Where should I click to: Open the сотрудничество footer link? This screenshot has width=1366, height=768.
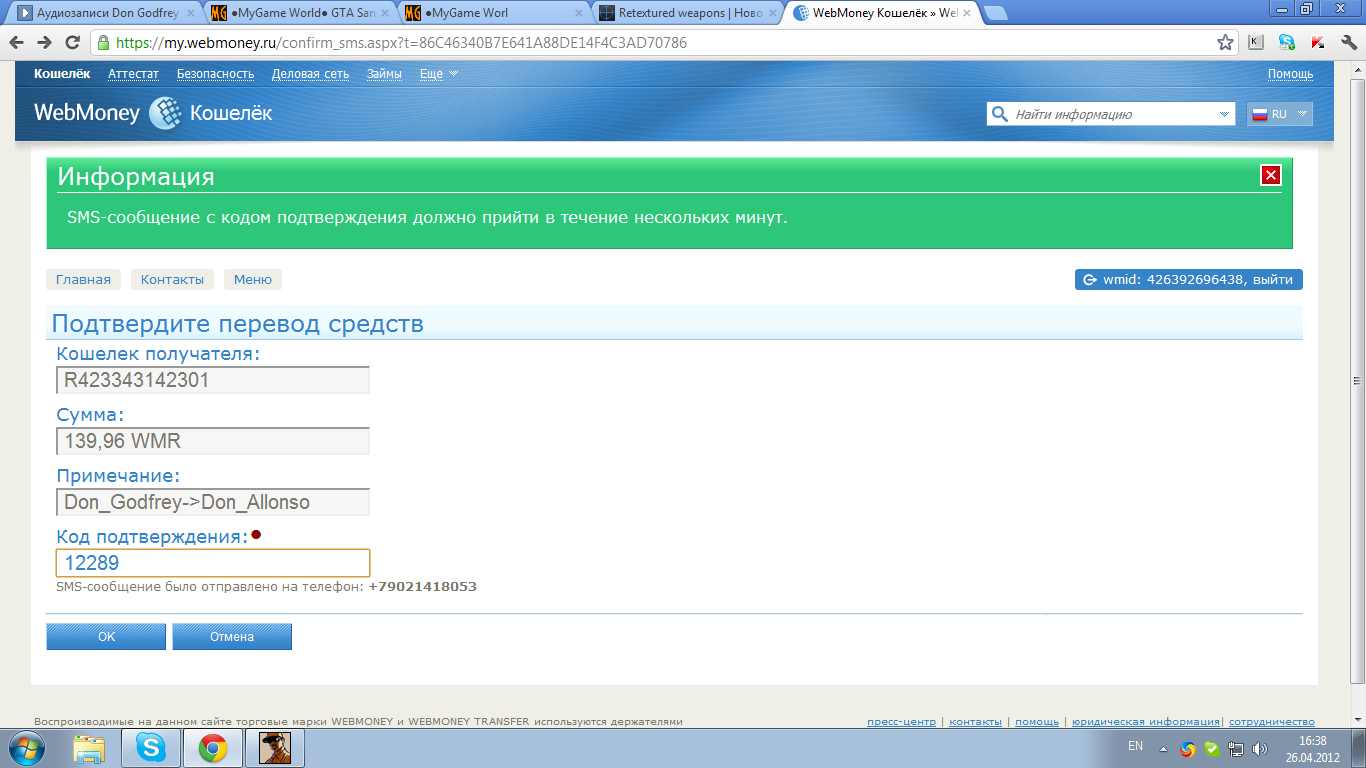tap(1272, 721)
